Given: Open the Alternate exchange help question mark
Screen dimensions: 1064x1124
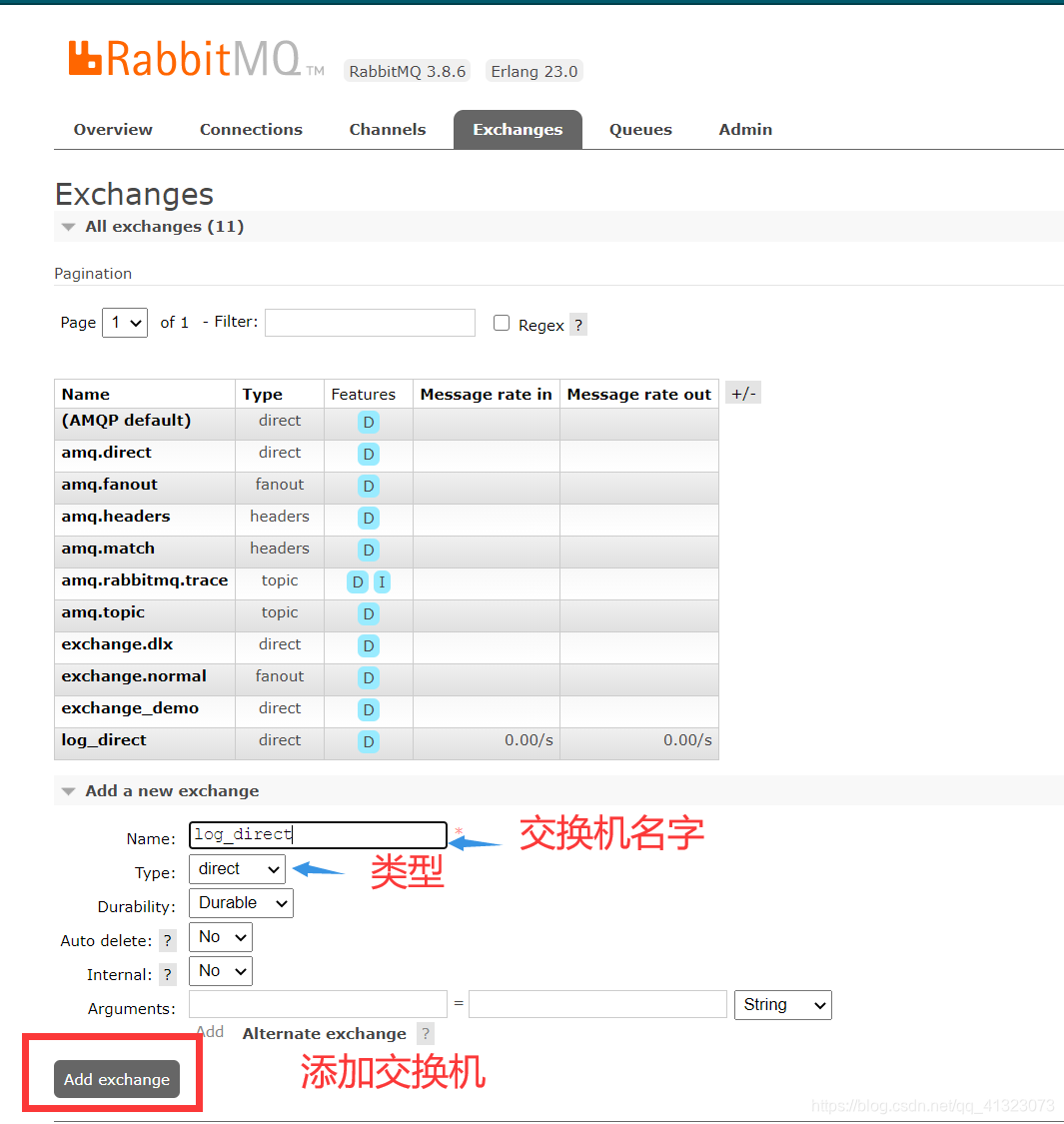Looking at the screenshot, I should click(426, 1033).
